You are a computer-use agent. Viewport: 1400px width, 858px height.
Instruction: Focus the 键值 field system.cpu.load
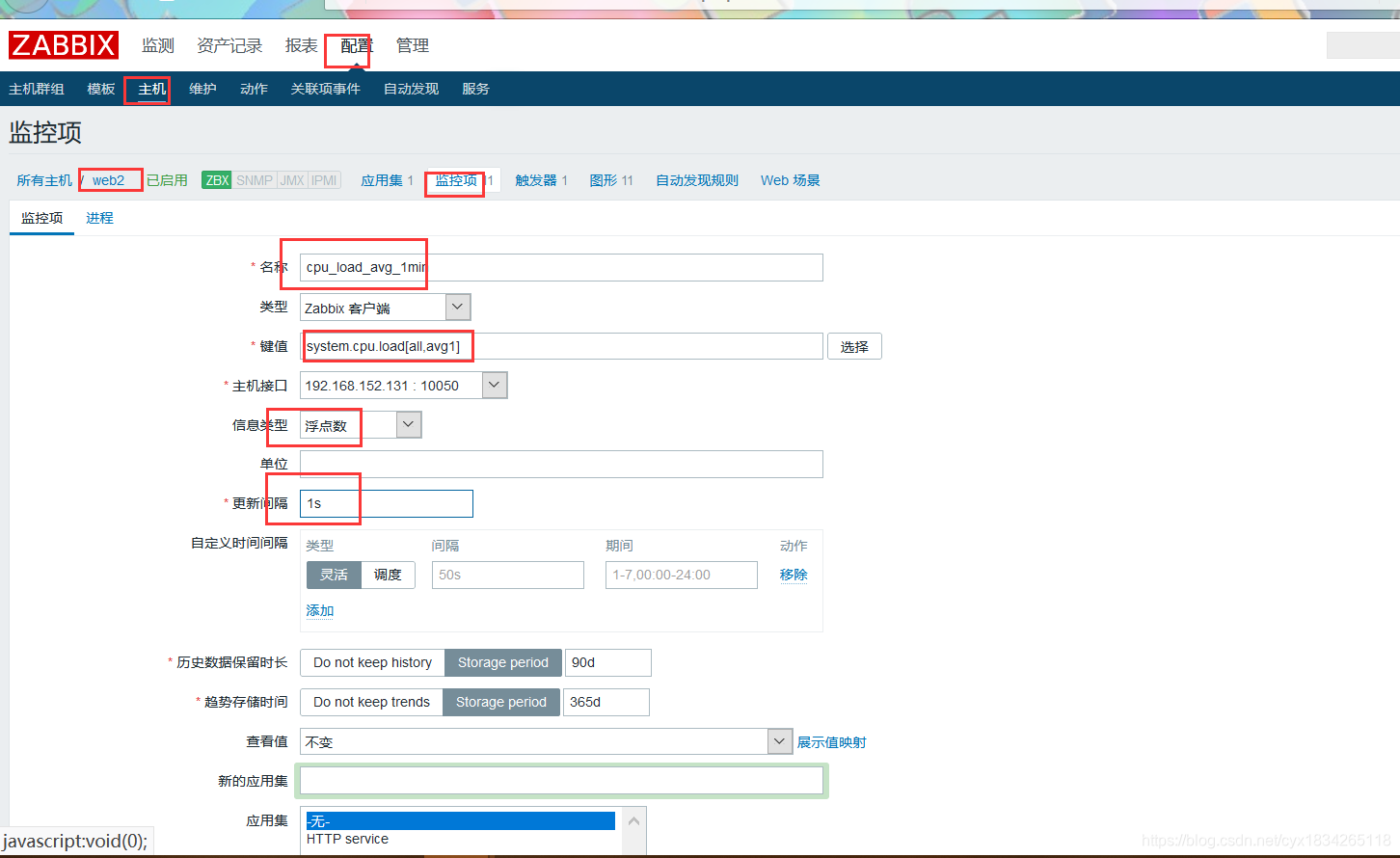click(x=561, y=346)
